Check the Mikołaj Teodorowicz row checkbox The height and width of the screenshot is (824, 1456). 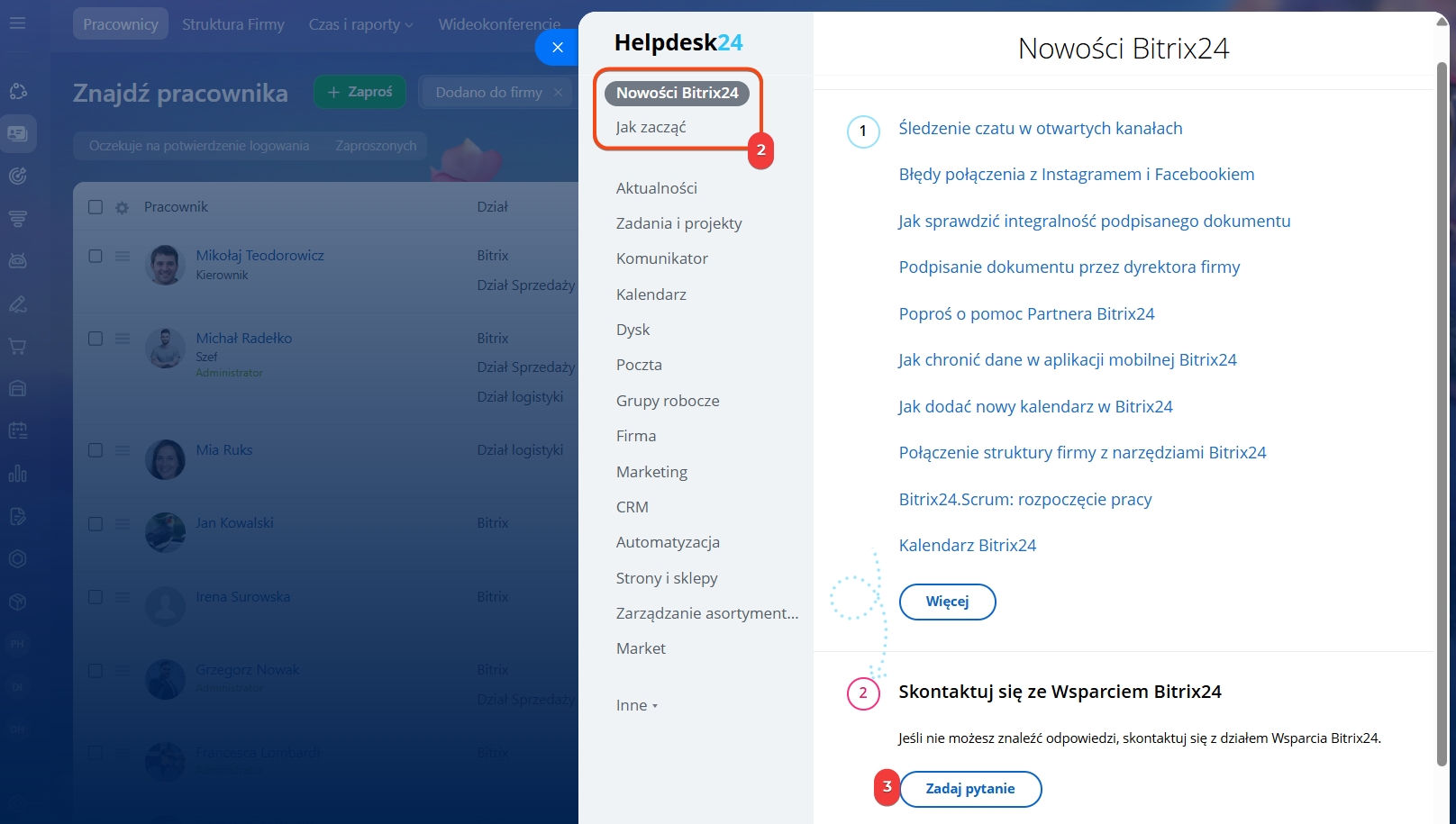(x=96, y=256)
